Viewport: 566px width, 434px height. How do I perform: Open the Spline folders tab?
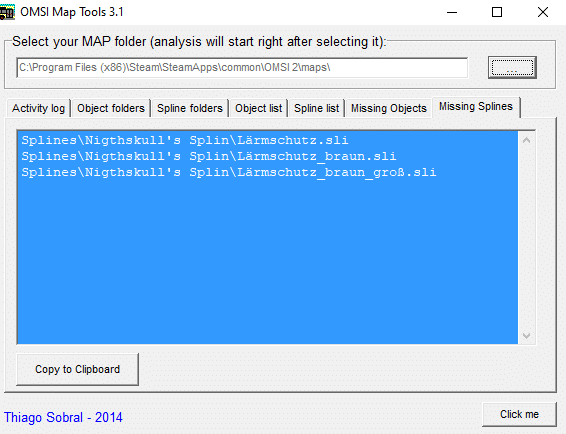(190, 108)
